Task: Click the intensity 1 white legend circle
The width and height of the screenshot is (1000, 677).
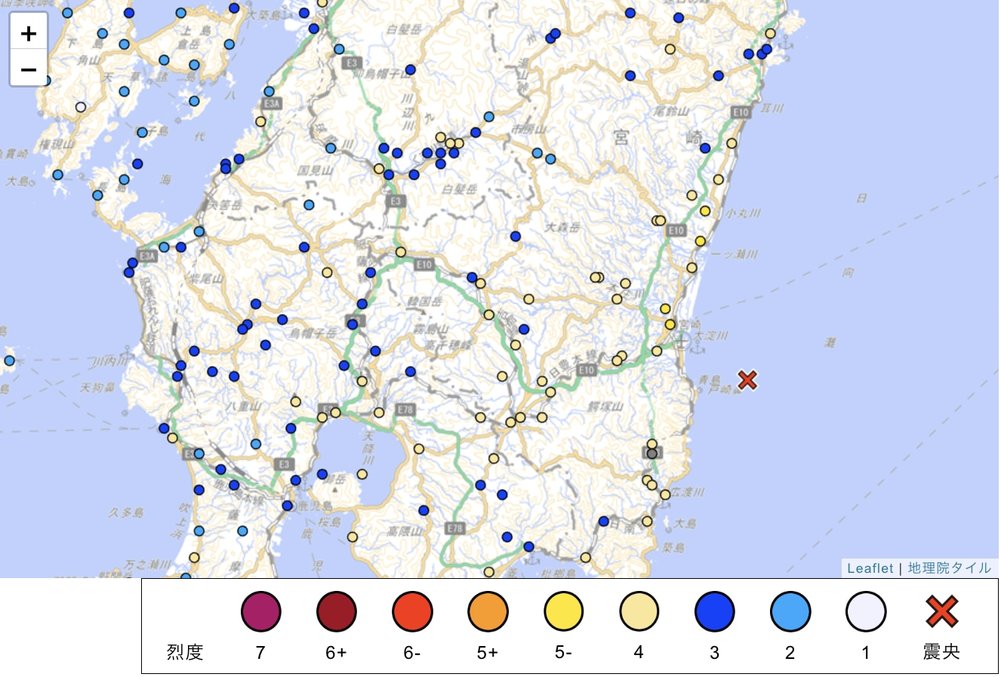Action: 866,611
